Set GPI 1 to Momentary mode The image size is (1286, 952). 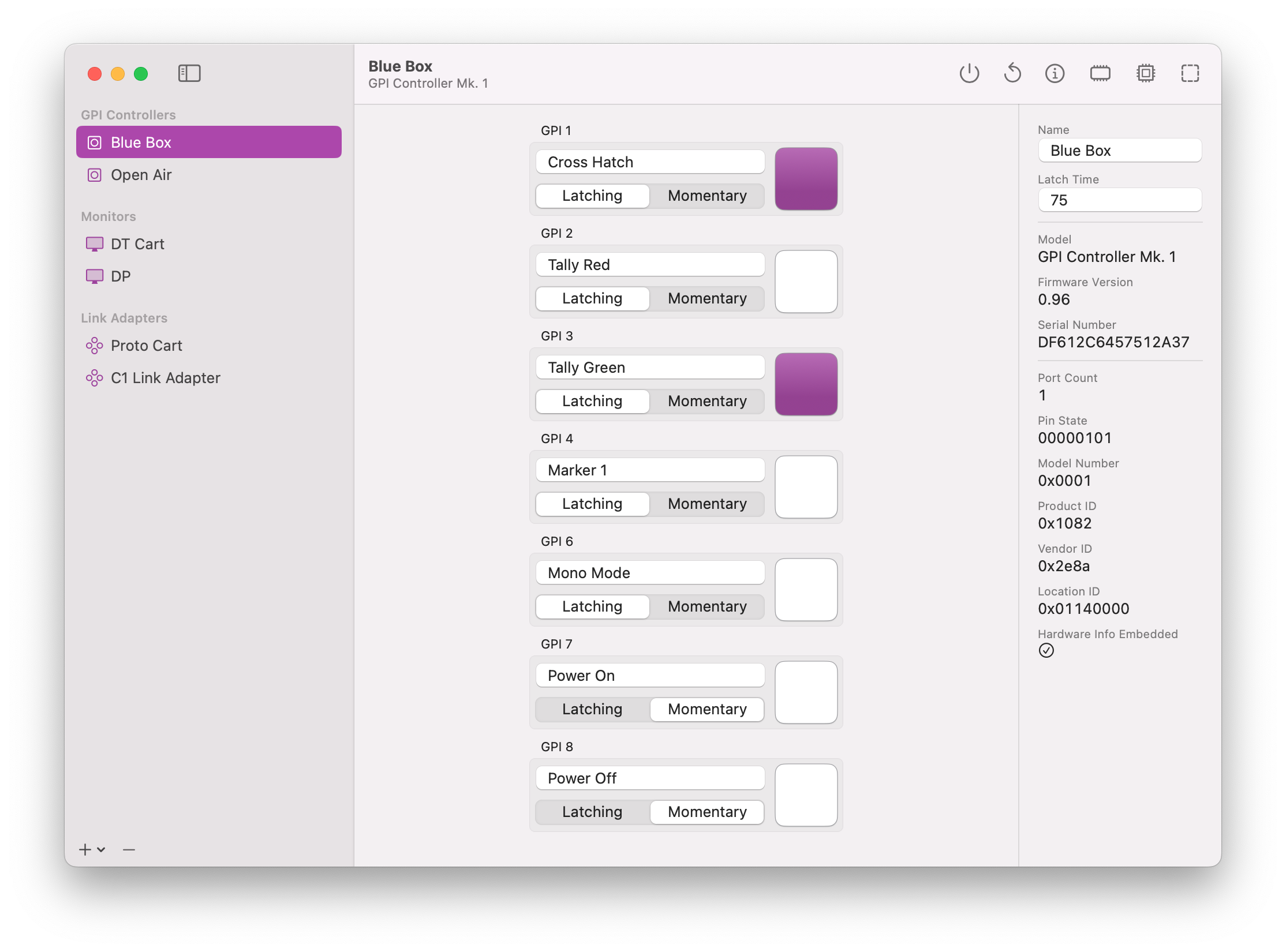coord(706,196)
